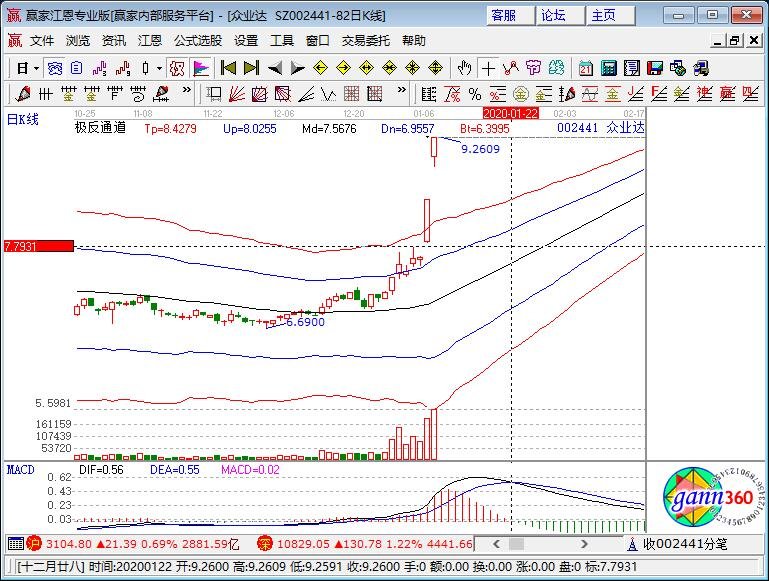Click the floppy disk save icon
Image resolution: width=769 pixels, height=581 pixels.
click(x=655, y=68)
